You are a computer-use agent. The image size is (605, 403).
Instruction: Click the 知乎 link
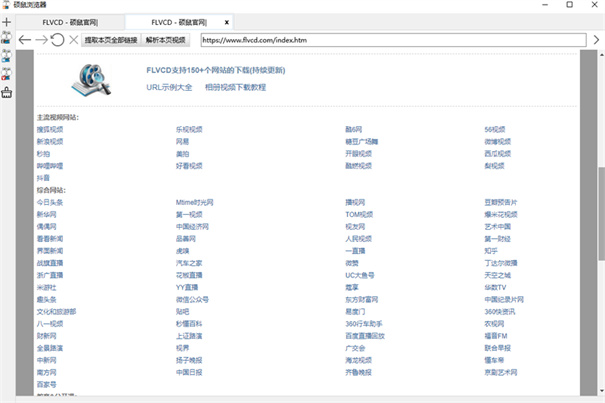point(491,251)
